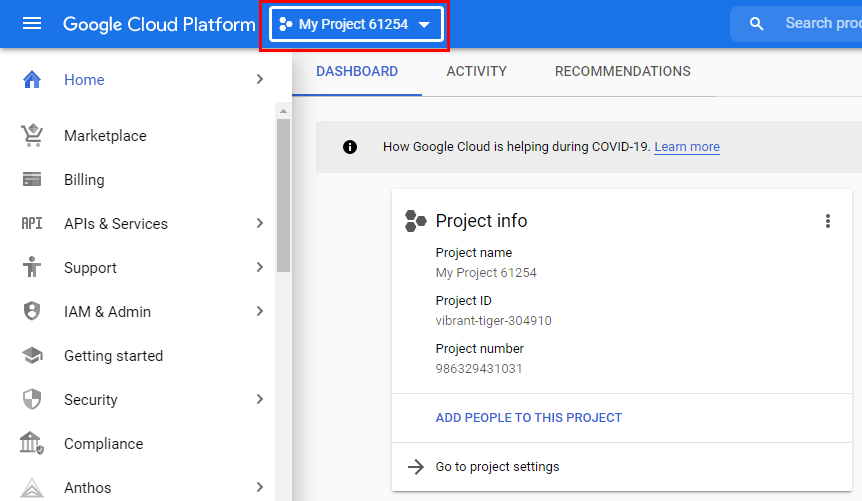
Task: Click the Home icon in sidebar
Action: pyautogui.click(x=32, y=80)
